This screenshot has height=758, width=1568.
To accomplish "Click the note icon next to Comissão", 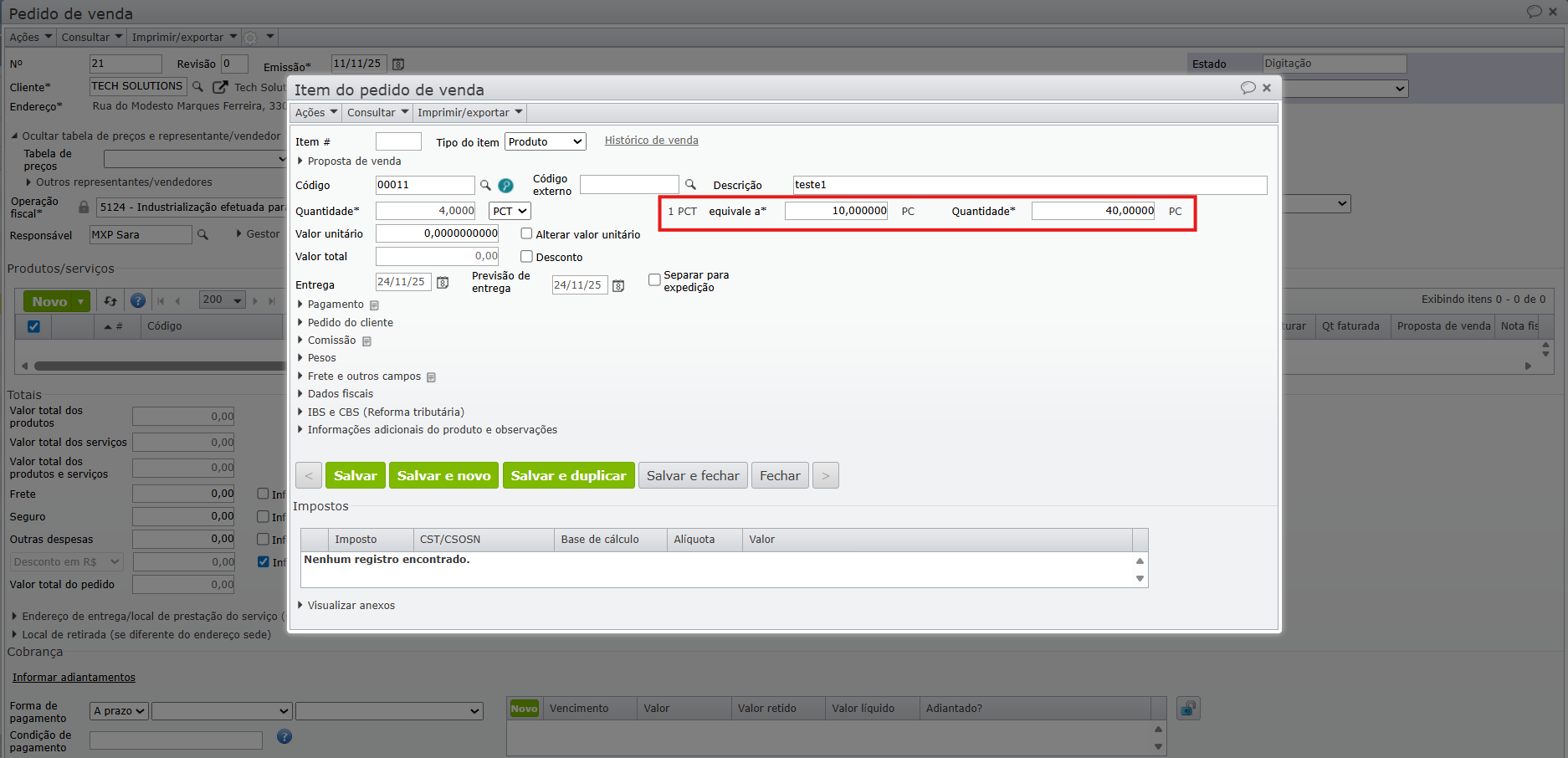I will 366,341.
